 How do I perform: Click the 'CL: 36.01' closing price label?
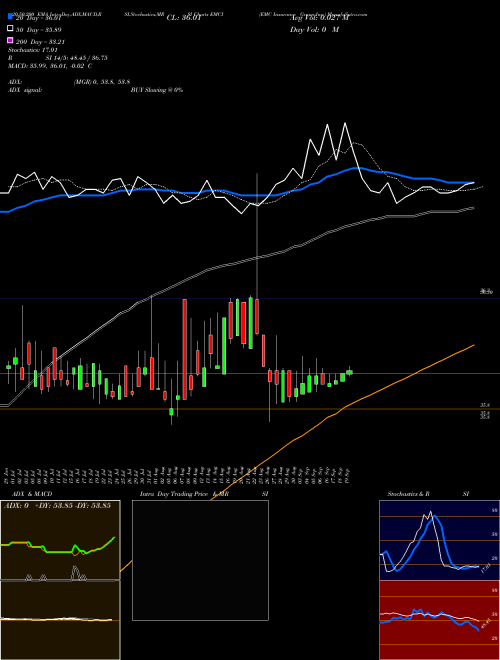pyautogui.click(x=184, y=18)
